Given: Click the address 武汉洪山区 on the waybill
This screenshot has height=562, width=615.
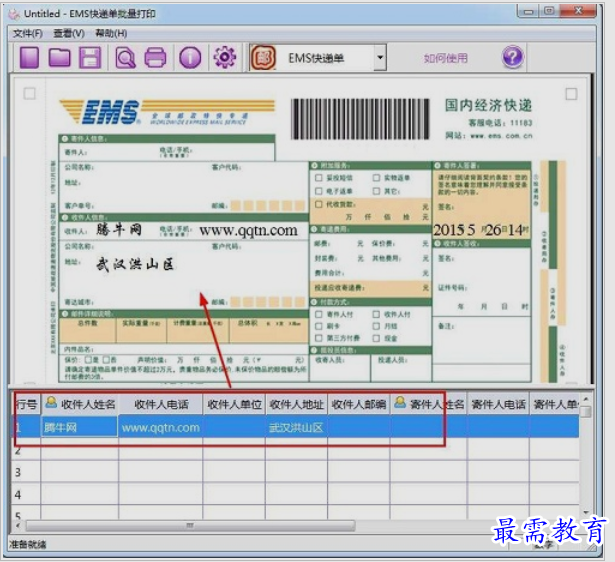Looking at the screenshot, I should pyautogui.click(x=135, y=264).
